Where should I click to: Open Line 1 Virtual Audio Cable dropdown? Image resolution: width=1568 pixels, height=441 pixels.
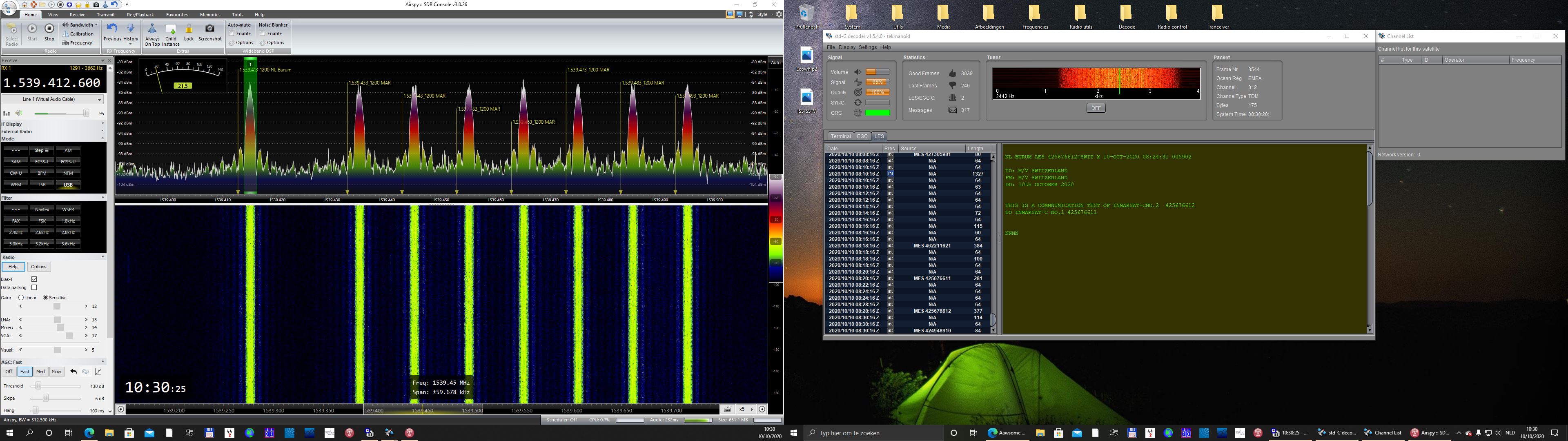coord(99,99)
